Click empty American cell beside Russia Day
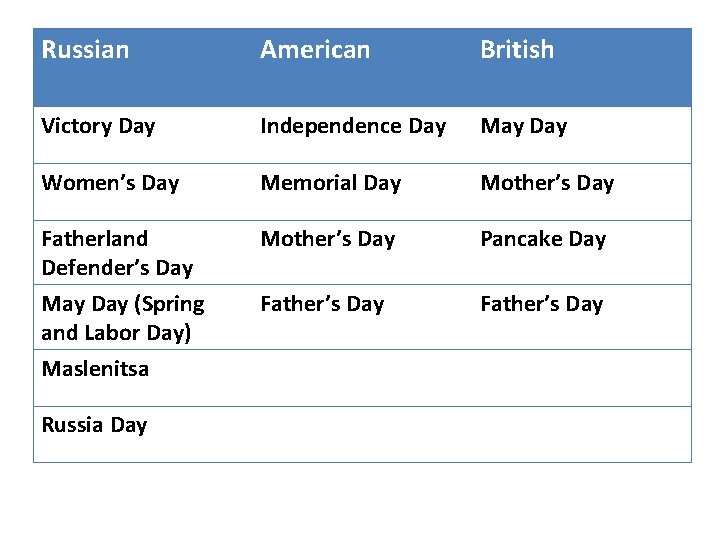 pyautogui.click(x=362, y=434)
